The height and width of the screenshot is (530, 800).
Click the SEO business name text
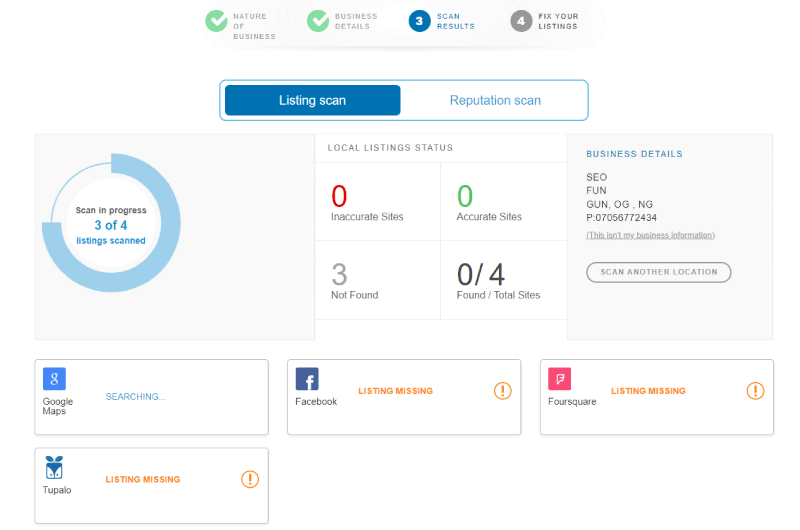coord(596,177)
